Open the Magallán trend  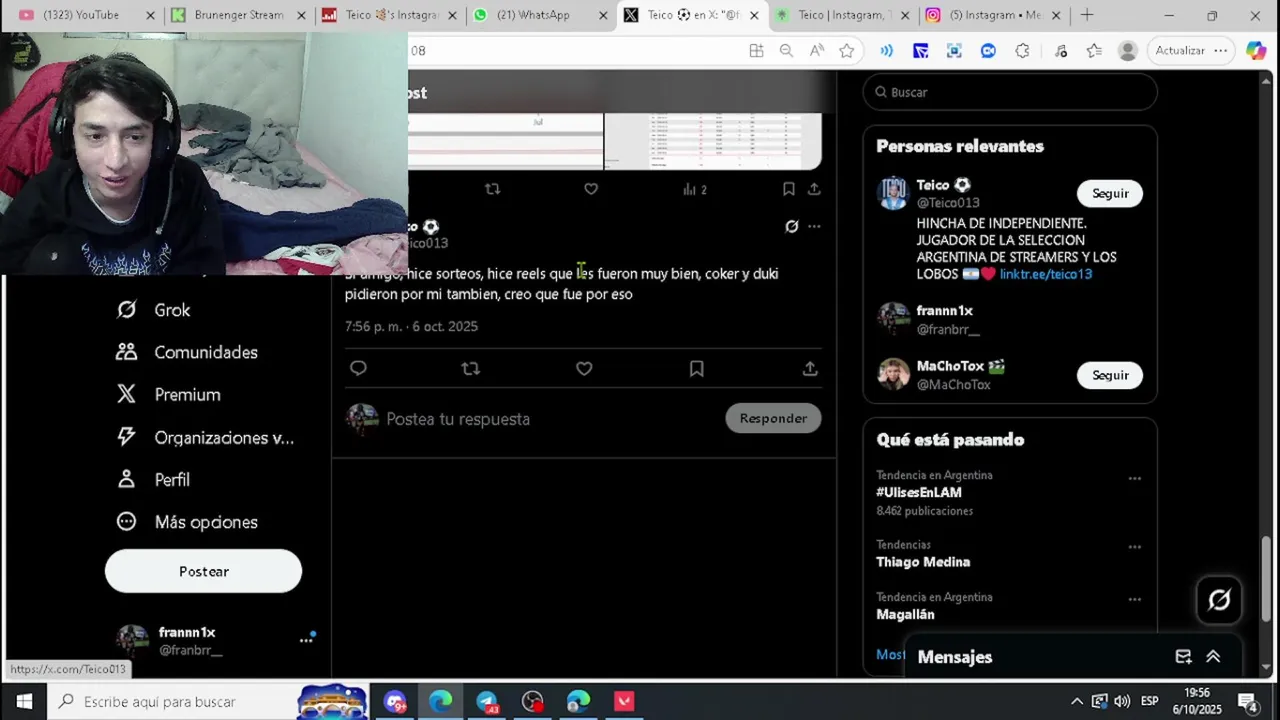pos(905,614)
